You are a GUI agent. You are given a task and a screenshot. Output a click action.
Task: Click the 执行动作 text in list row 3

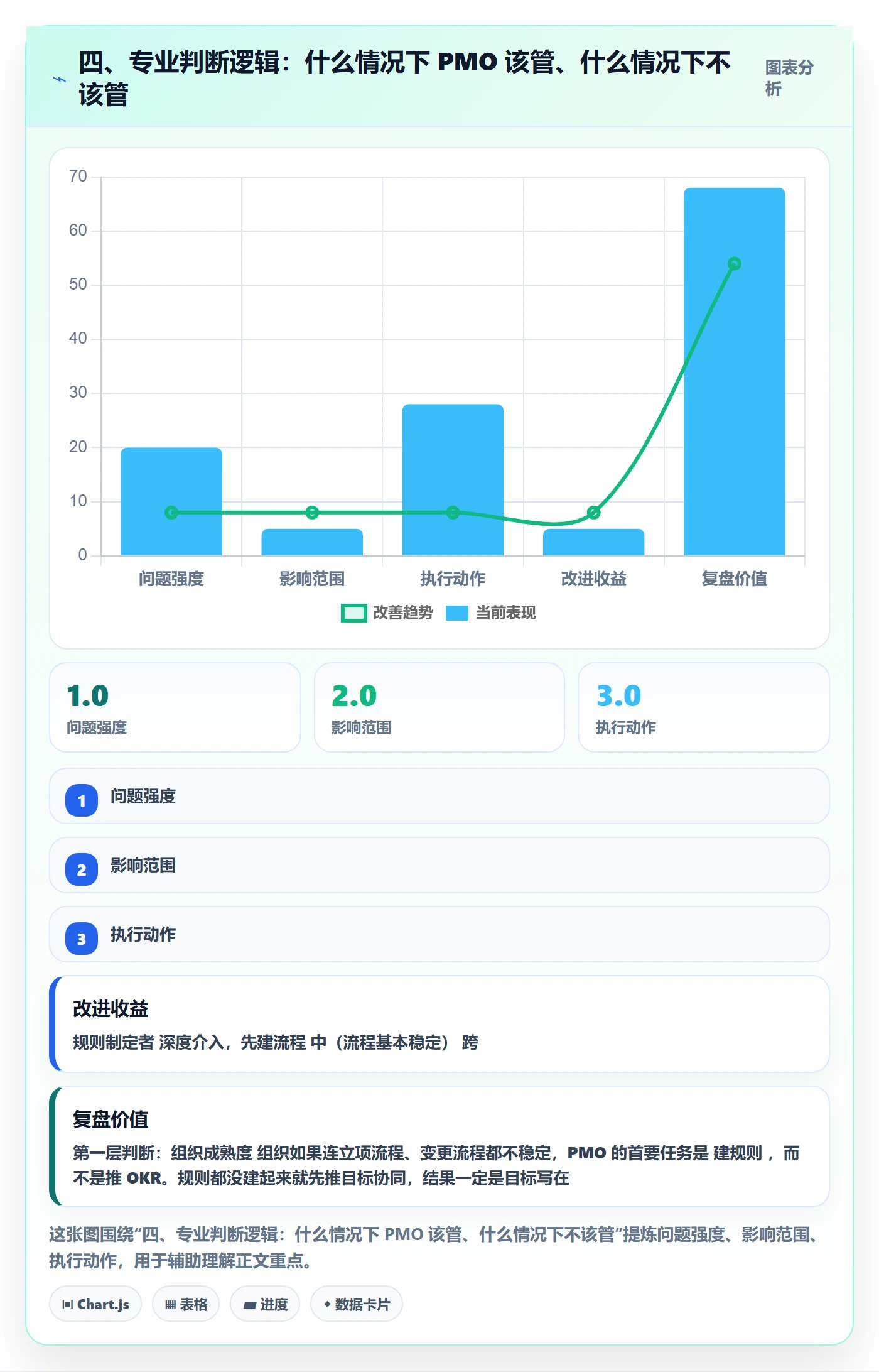(143, 935)
